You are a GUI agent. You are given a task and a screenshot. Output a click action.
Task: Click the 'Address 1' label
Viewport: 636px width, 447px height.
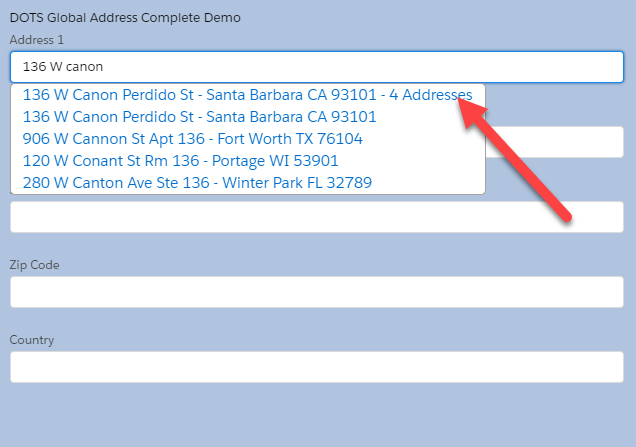click(x=37, y=40)
